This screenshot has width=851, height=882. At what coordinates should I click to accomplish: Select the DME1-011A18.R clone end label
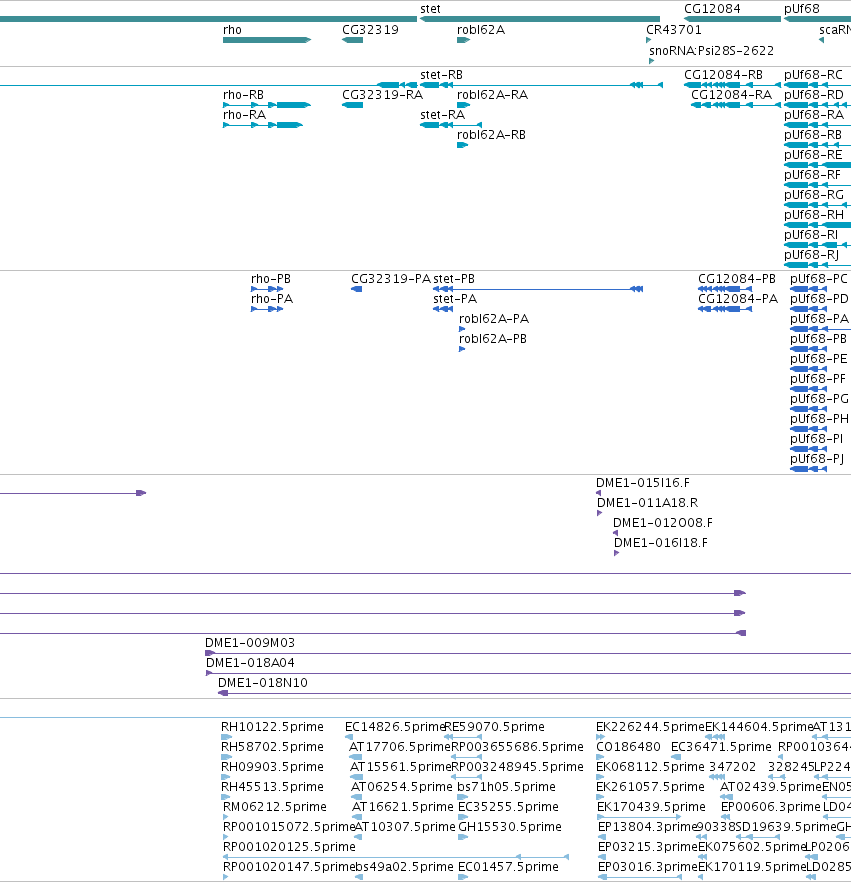pos(647,503)
